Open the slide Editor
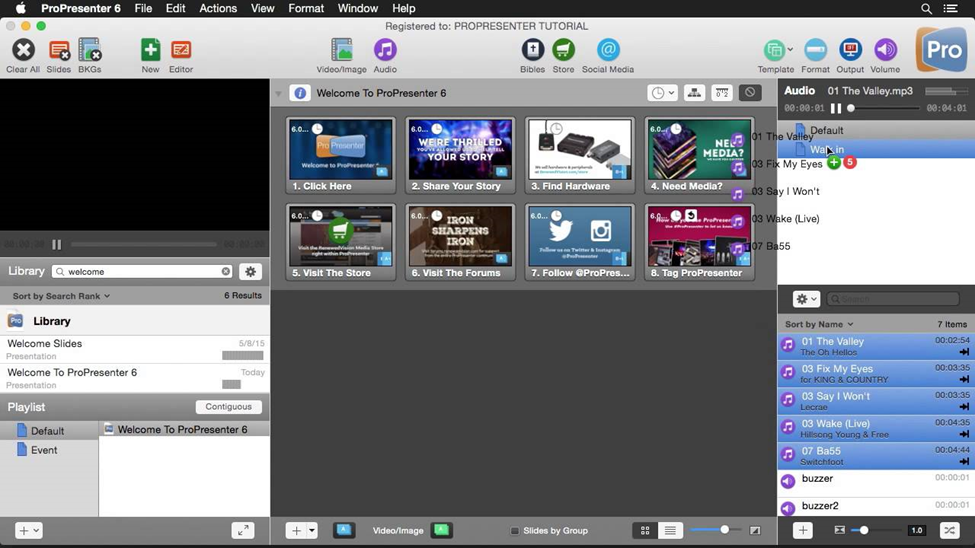This screenshot has width=975, height=548. pyautogui.click(x=181, y=50)
